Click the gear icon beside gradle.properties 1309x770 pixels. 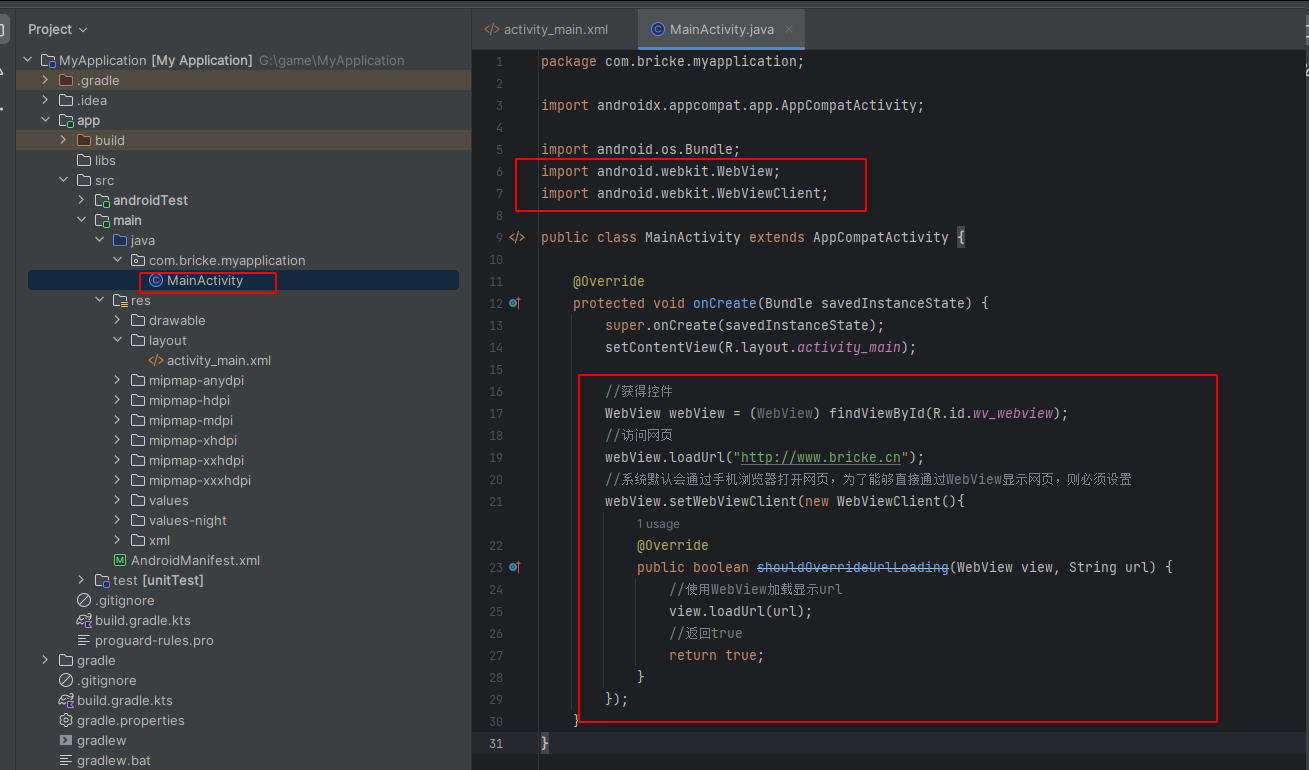(x=66, y=720)
